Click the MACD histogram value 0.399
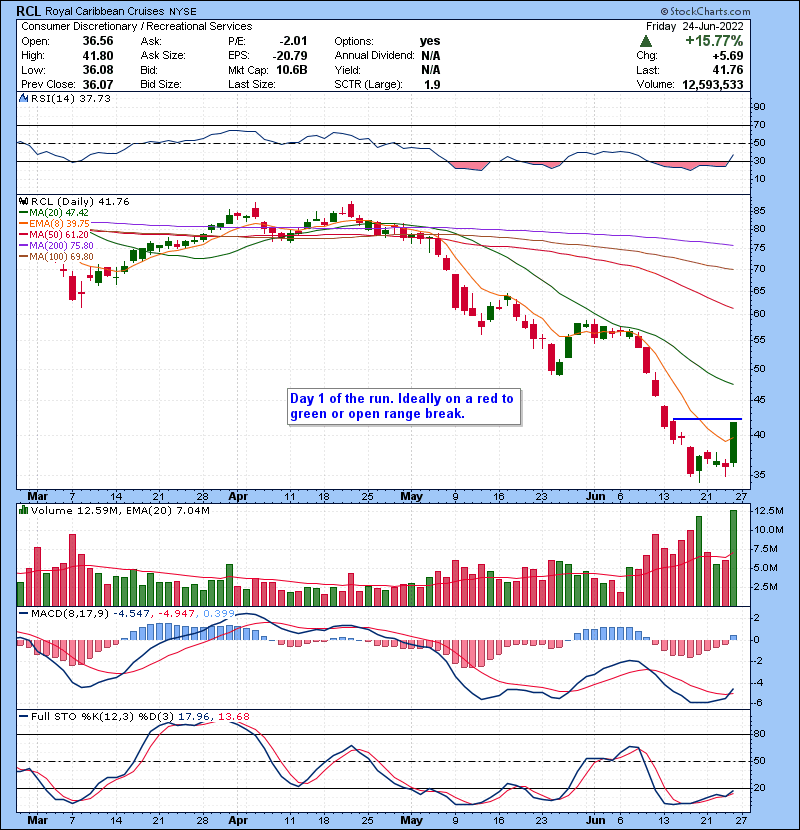This screenshot has height=830, width=800. (x=219, y=614)
